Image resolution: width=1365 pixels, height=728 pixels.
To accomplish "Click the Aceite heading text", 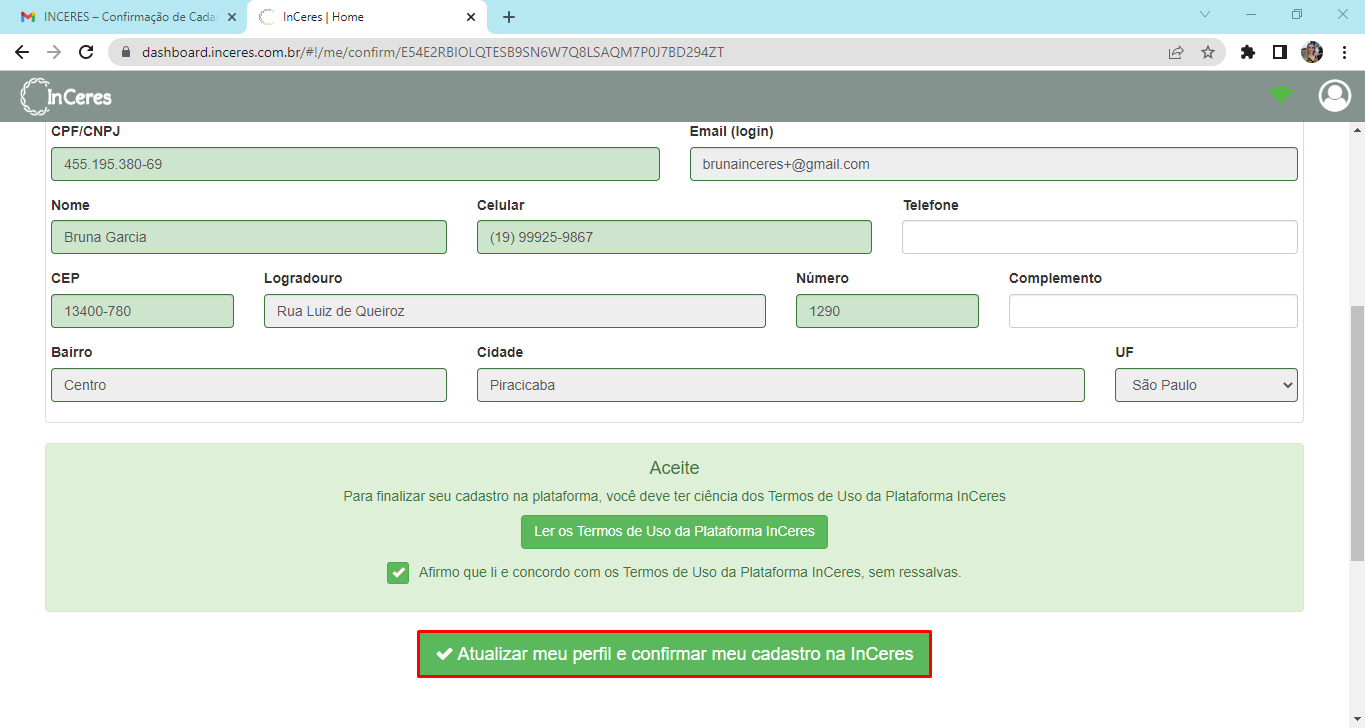I will [674, 468].
